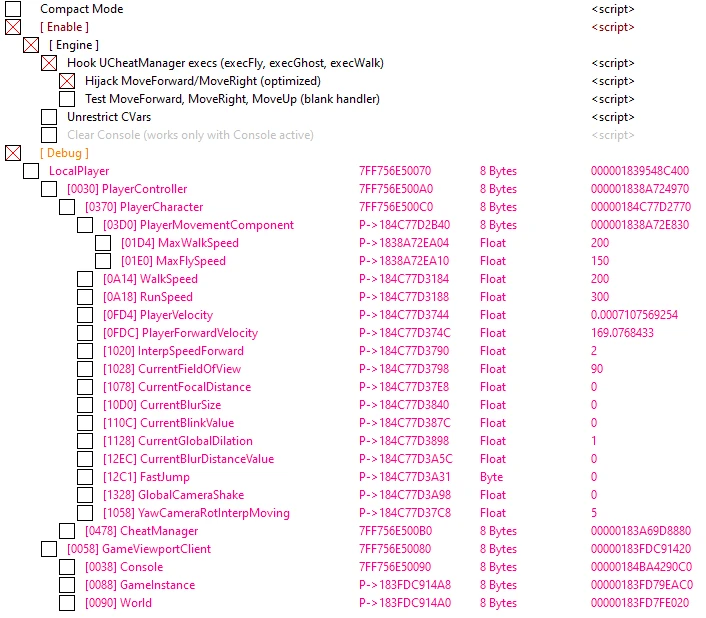Click the Compact Mode <script> value
Screen dimensions: 706x618
[613, 9]
